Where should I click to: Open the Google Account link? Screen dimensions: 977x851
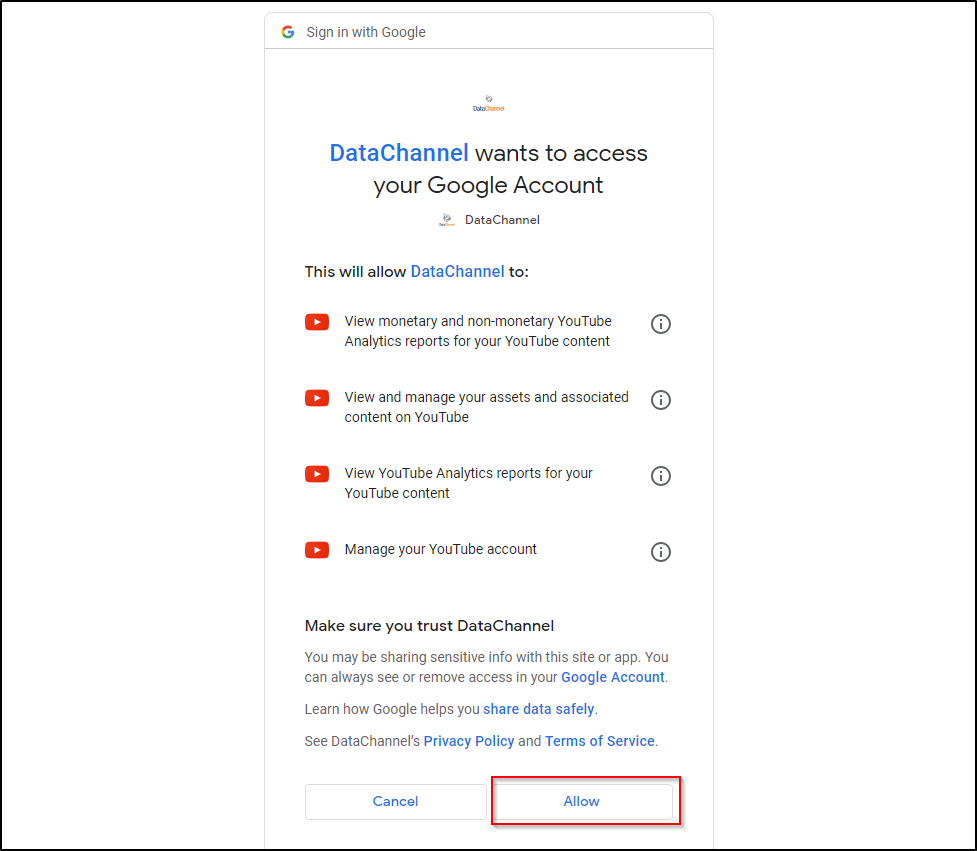click(x=612, y=677)
